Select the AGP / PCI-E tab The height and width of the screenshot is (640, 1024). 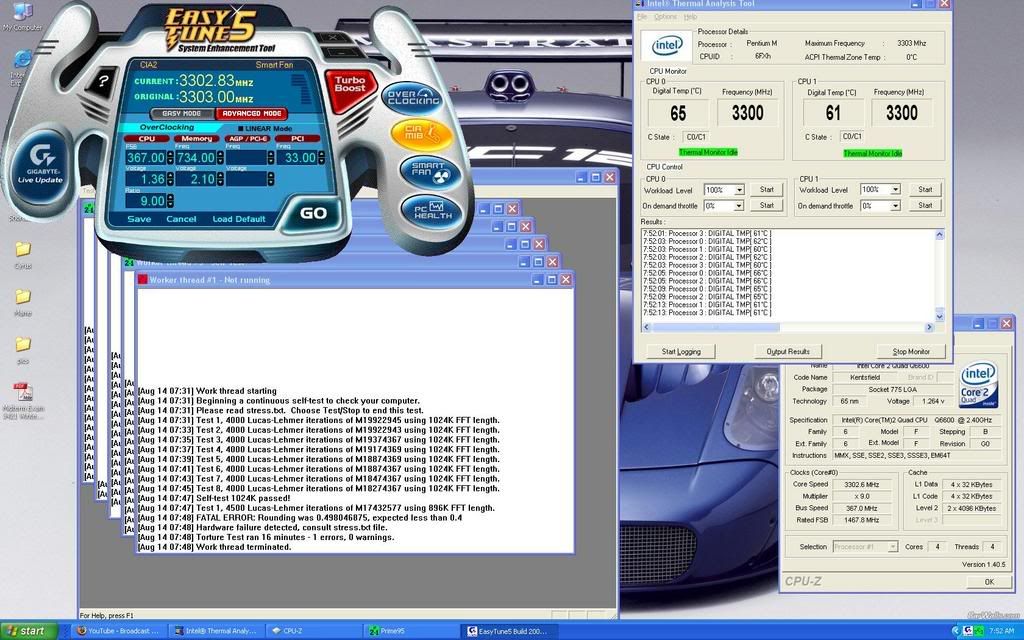pos(248,138)
